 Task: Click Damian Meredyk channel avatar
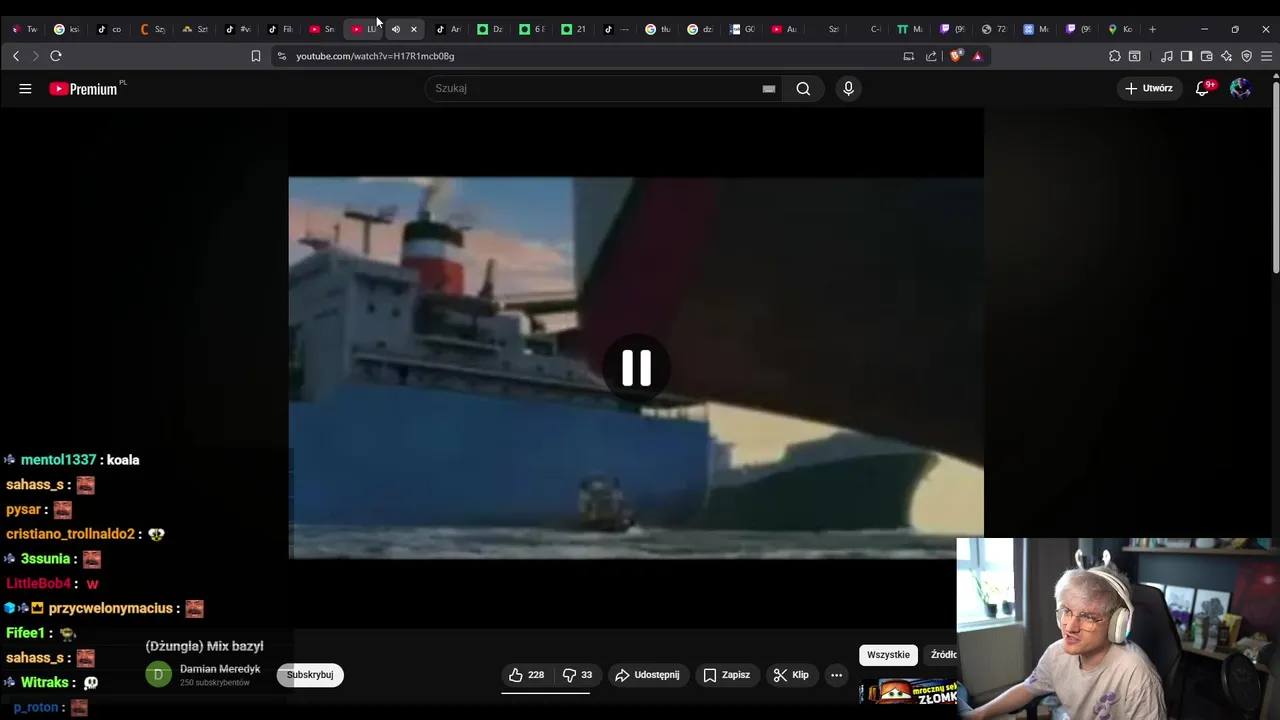(158, 675)
